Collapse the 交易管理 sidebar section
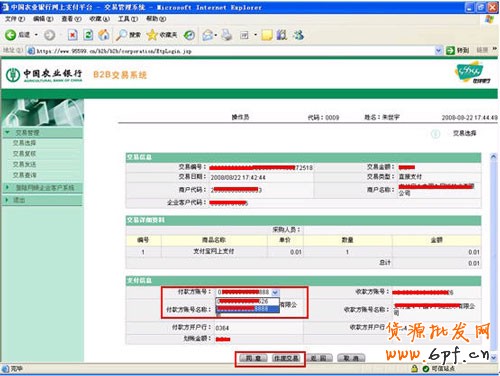Viewport: 500px width, 376px height. [43, 133]
